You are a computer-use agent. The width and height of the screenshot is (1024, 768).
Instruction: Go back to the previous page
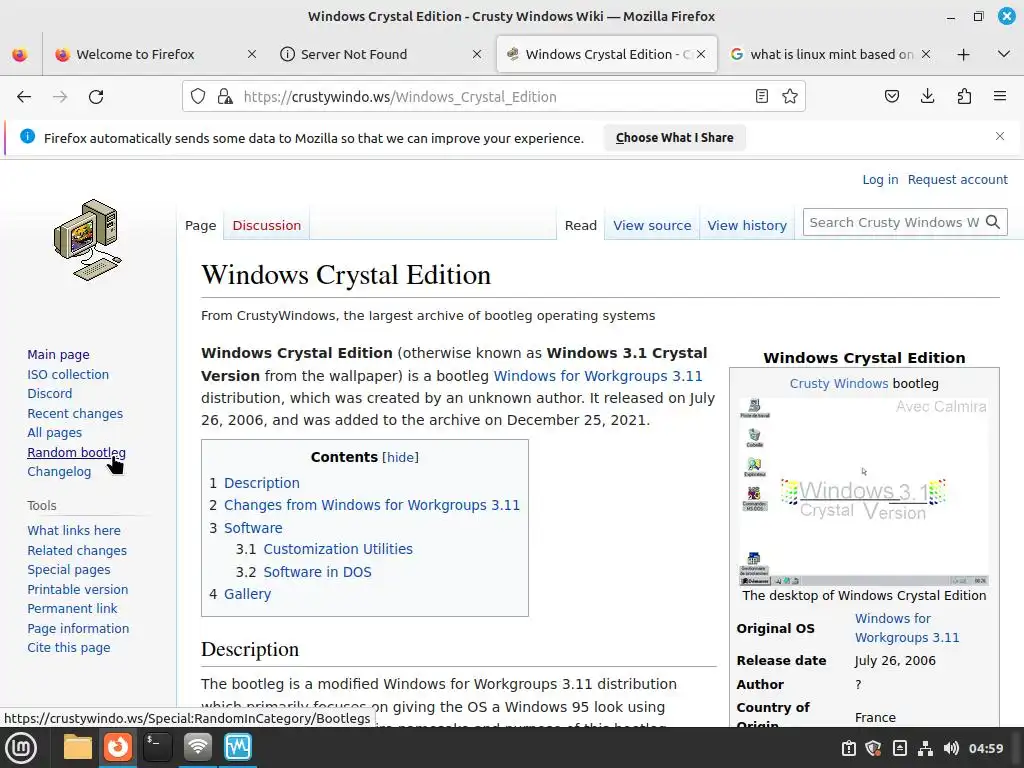(24, 97)
